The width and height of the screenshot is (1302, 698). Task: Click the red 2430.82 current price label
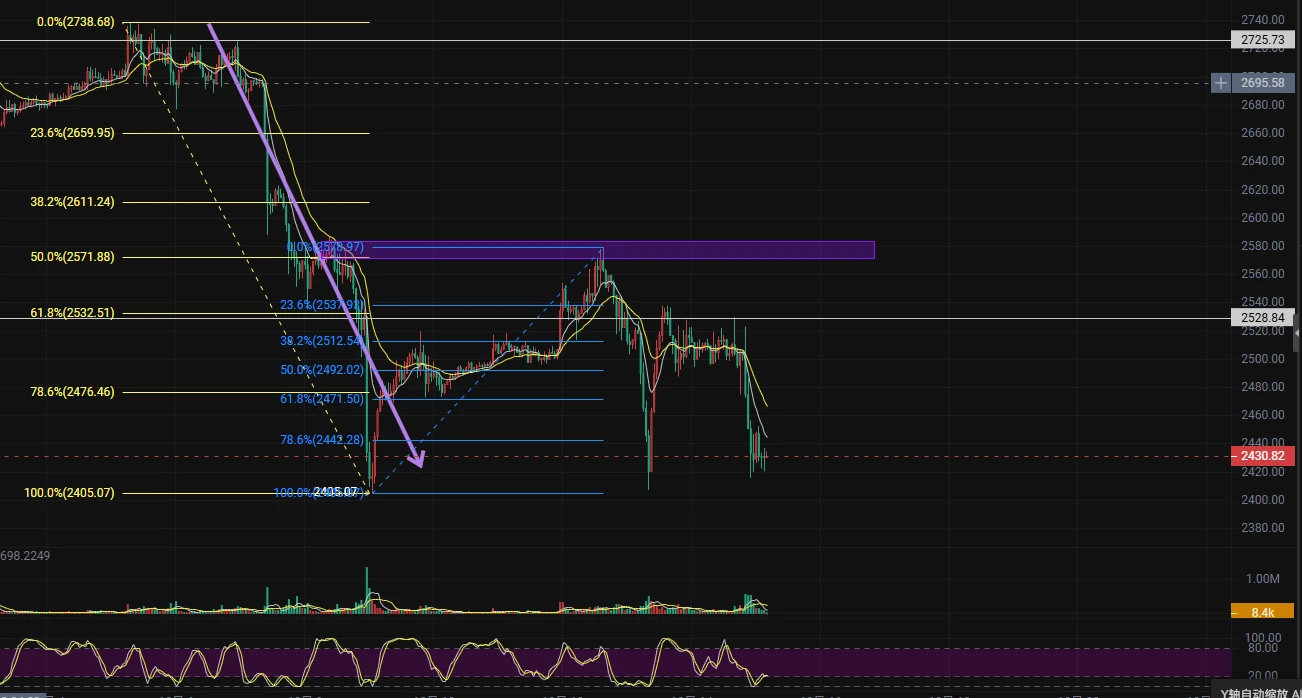pyautogui.click(x=1262, y=456)
